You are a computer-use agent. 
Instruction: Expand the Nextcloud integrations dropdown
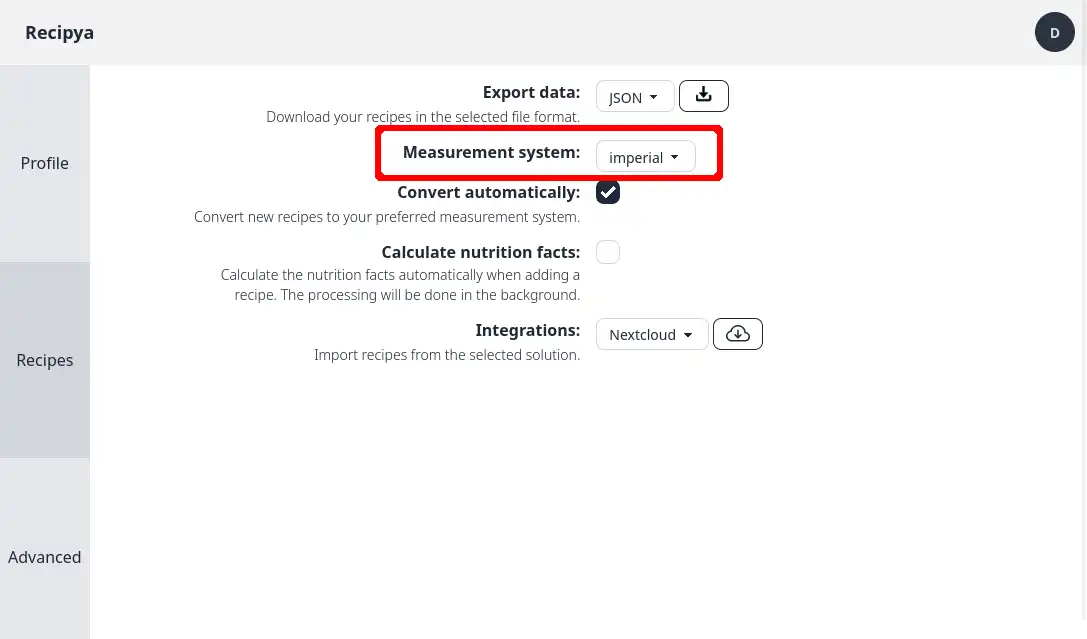pyautogui.click(x=652, y=334)
